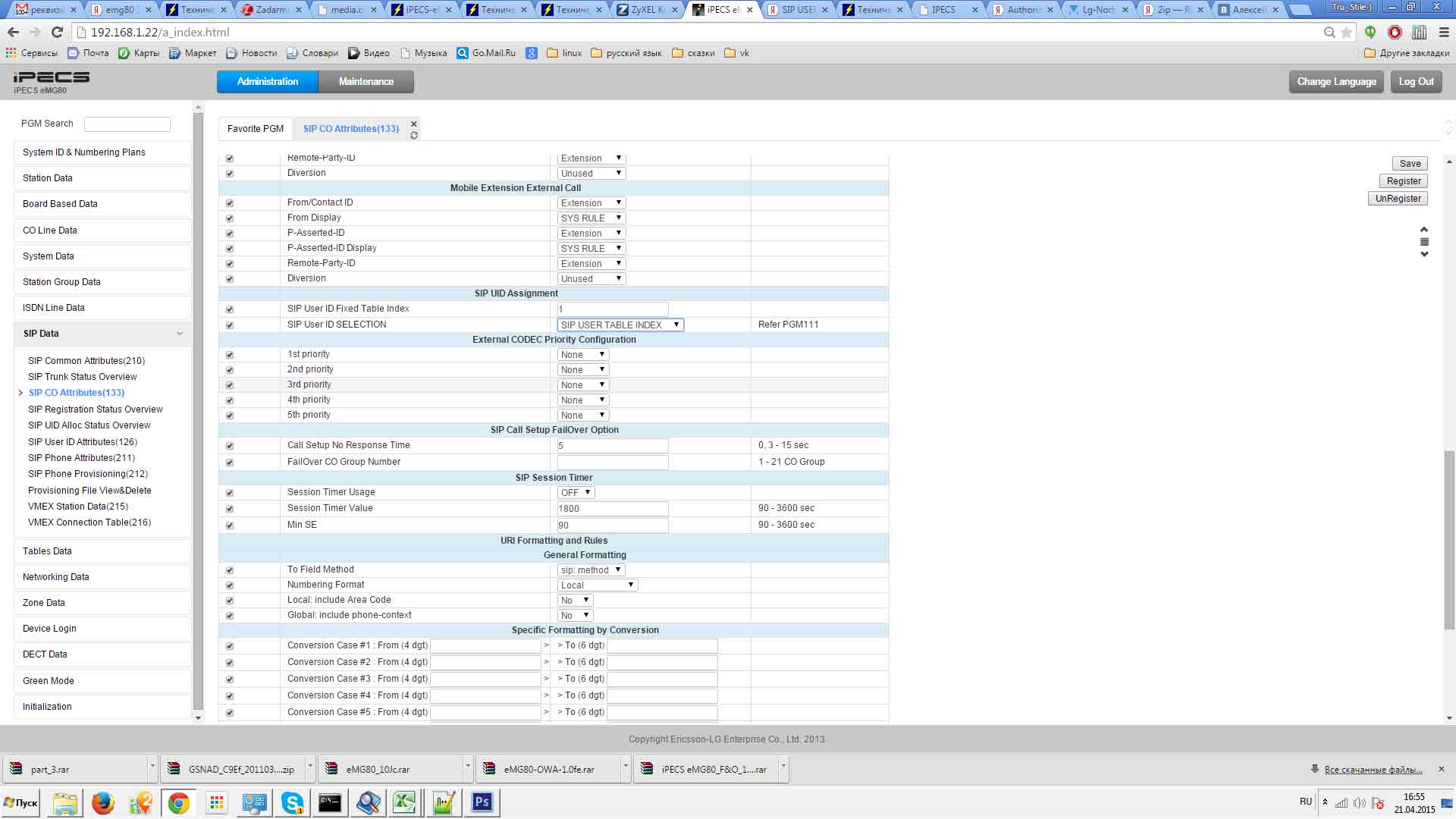This screenshot has height=819, width=1456.
Task: Collapse the SIP Data sidebar section
Action: (x=179, y=334)
